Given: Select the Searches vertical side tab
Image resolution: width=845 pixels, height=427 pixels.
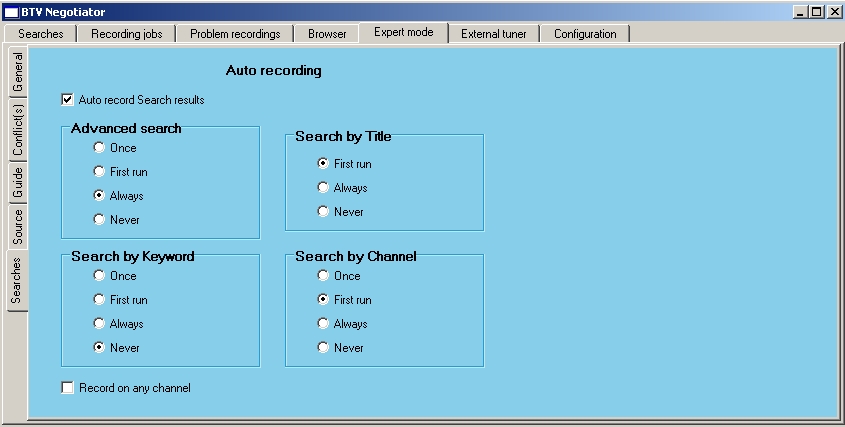Looking at the screenshot, I should [16, 280].
